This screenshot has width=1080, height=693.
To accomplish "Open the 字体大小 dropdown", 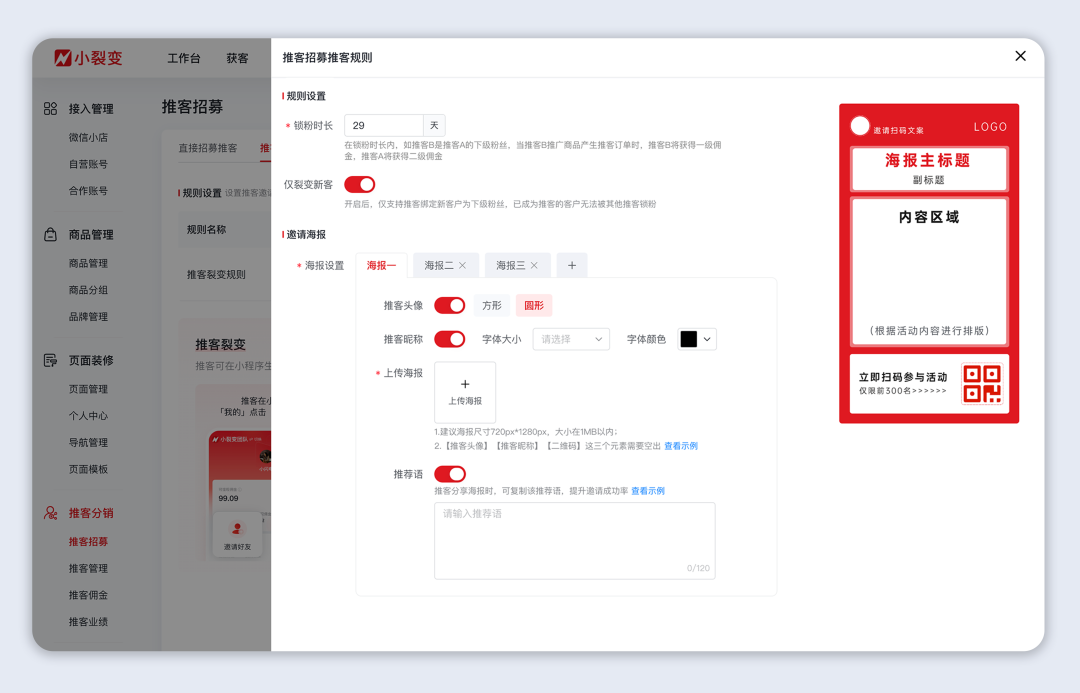I will pyautogui.click(x=571, y=339).
